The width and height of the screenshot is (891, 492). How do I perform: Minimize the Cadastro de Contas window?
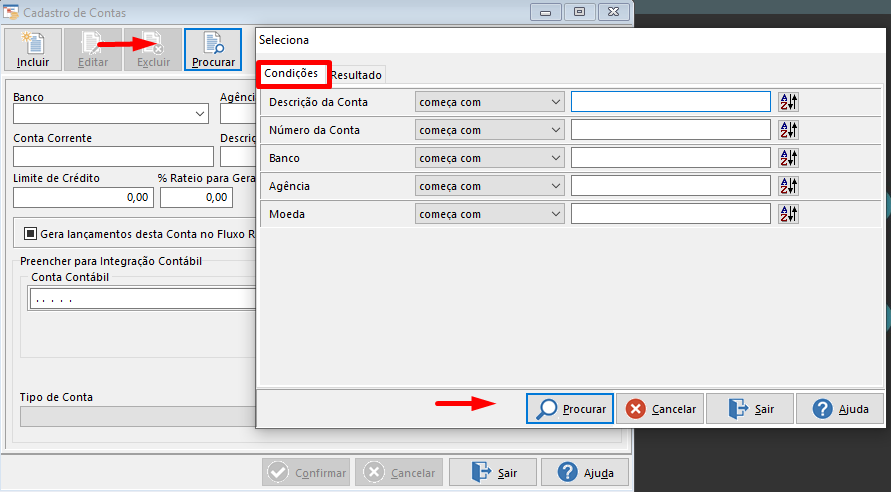click(x=546, y=12)
